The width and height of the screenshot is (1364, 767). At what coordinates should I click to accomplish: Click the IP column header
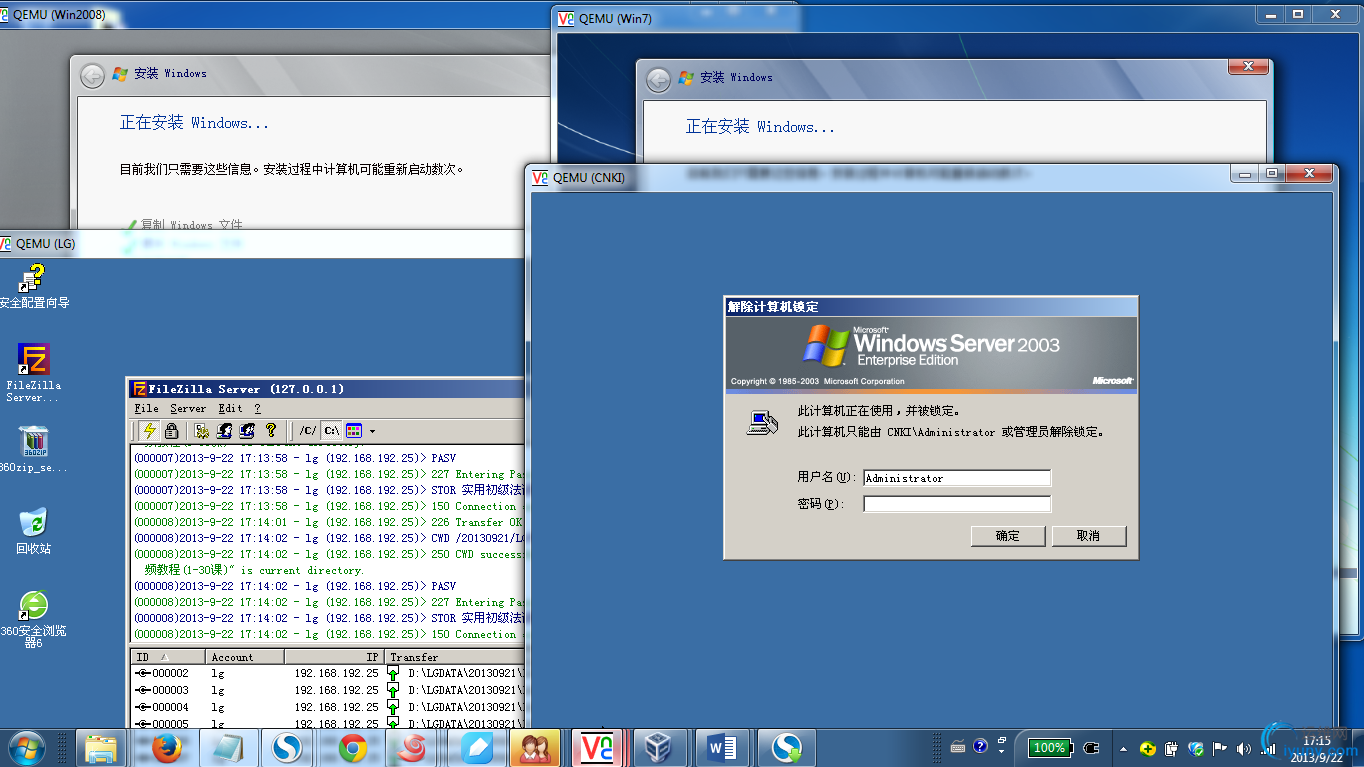335,657
